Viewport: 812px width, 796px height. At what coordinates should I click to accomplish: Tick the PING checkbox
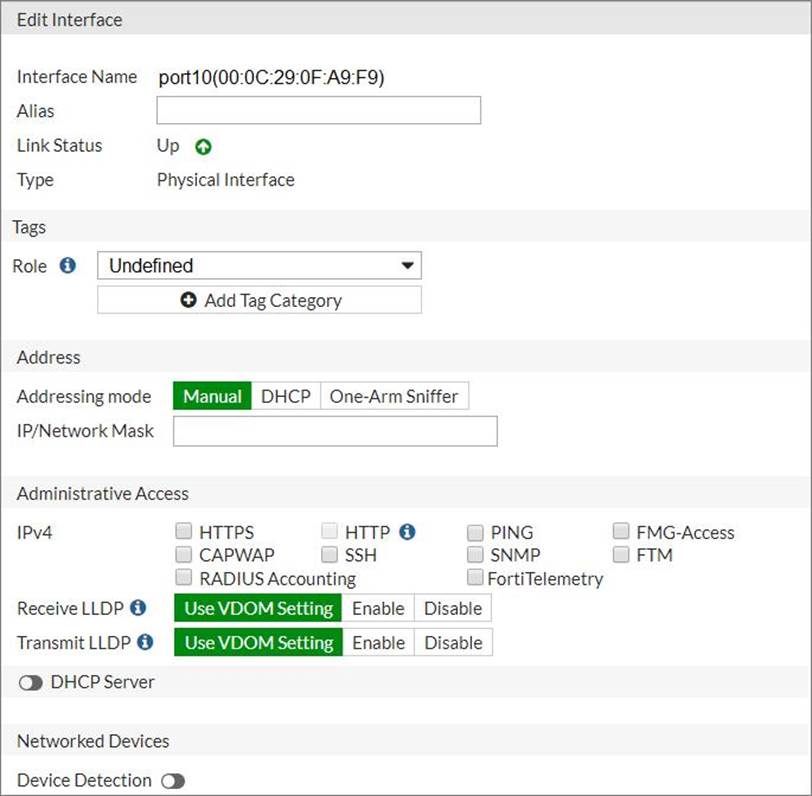coord(475,532)
